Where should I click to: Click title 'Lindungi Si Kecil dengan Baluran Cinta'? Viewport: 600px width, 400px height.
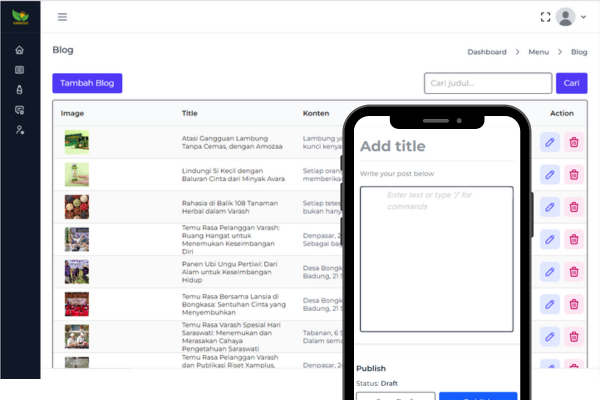click(x=233, y=175)
